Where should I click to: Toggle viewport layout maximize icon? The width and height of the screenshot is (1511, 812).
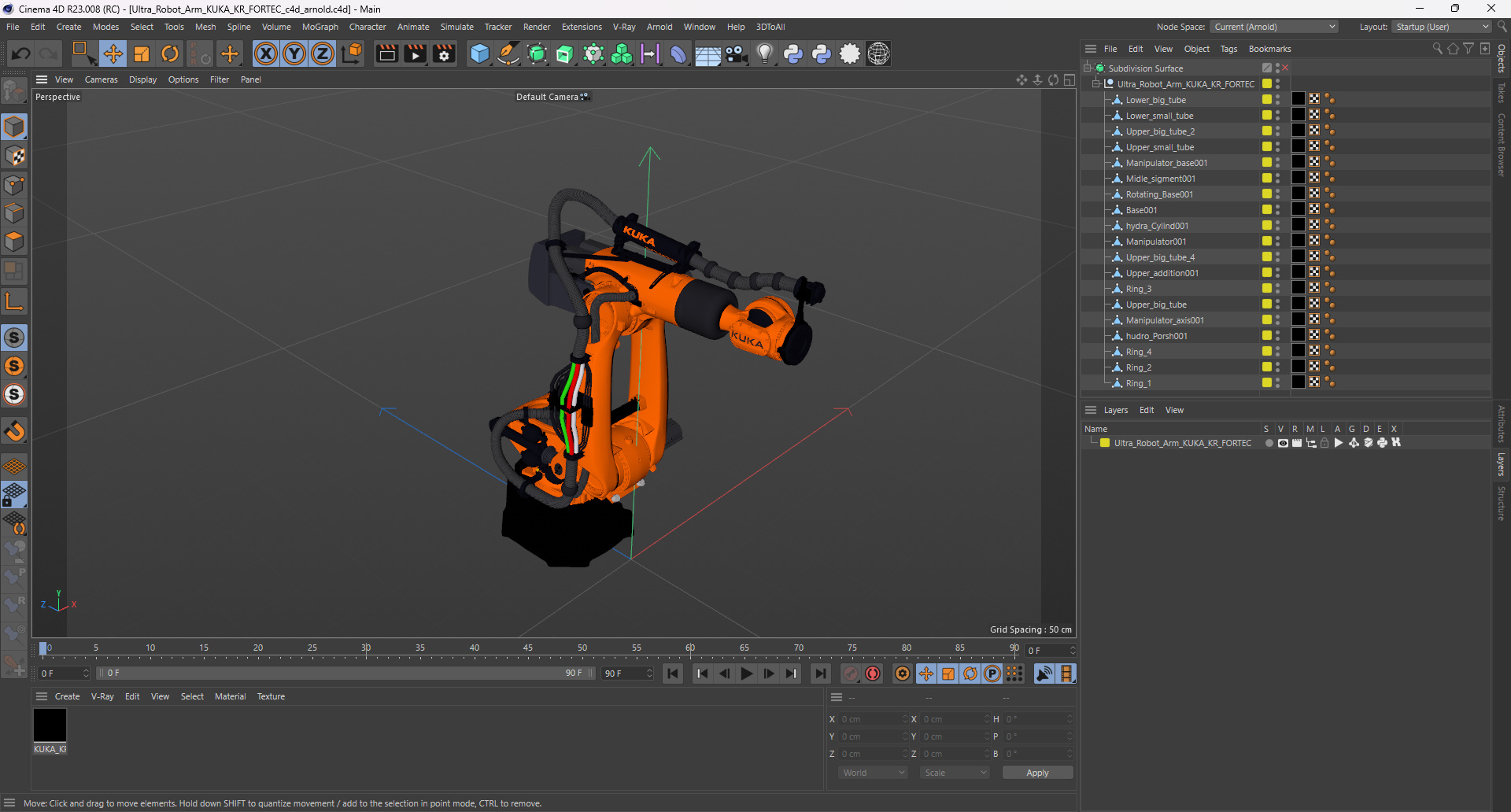coord(1069,79)
